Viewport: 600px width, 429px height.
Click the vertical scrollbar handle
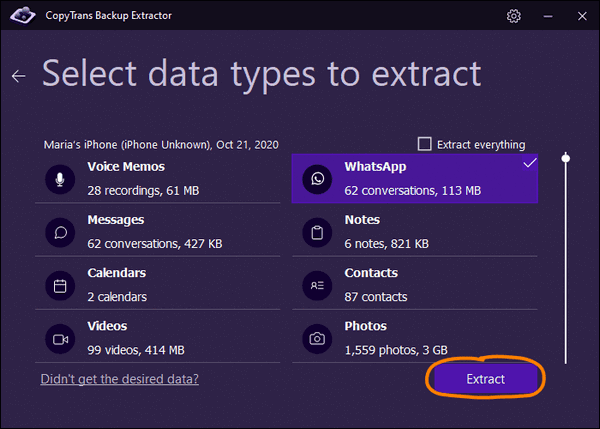point(566,158)
